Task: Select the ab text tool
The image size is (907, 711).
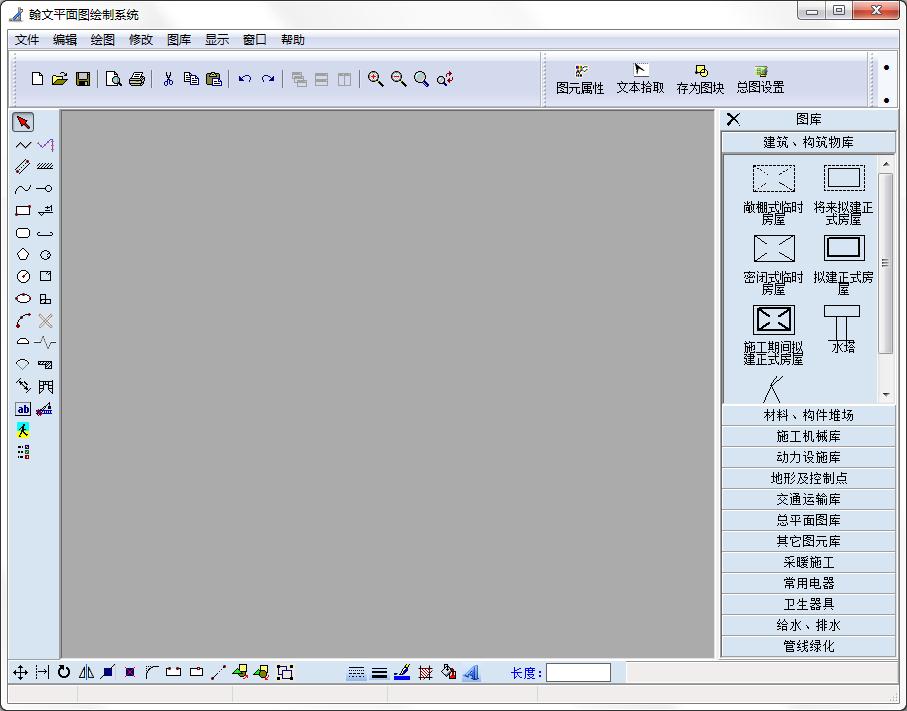Action: [23, 409]
